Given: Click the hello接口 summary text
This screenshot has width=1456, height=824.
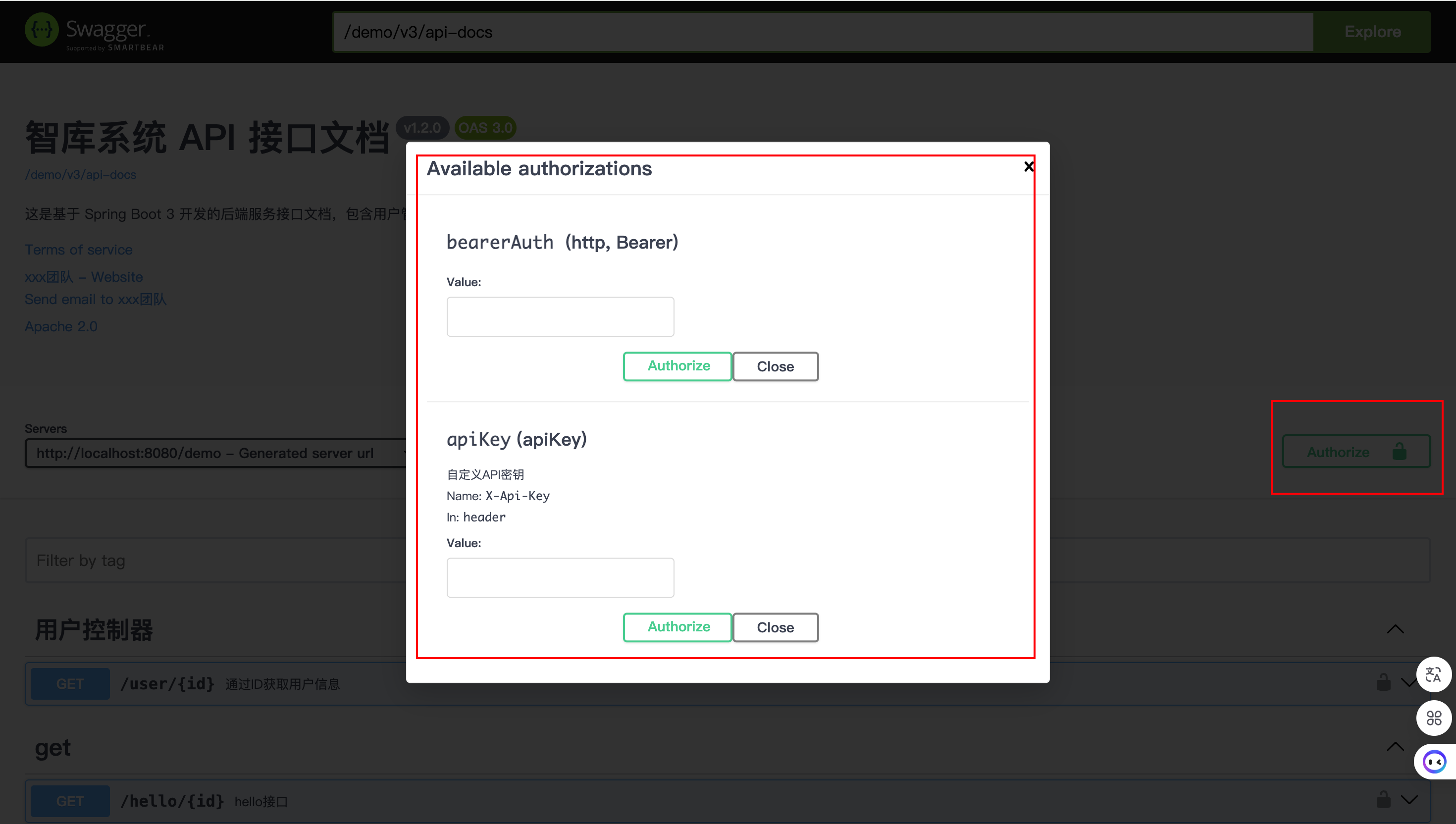Looking at the screenshot, I should click(x=261, y=802).
